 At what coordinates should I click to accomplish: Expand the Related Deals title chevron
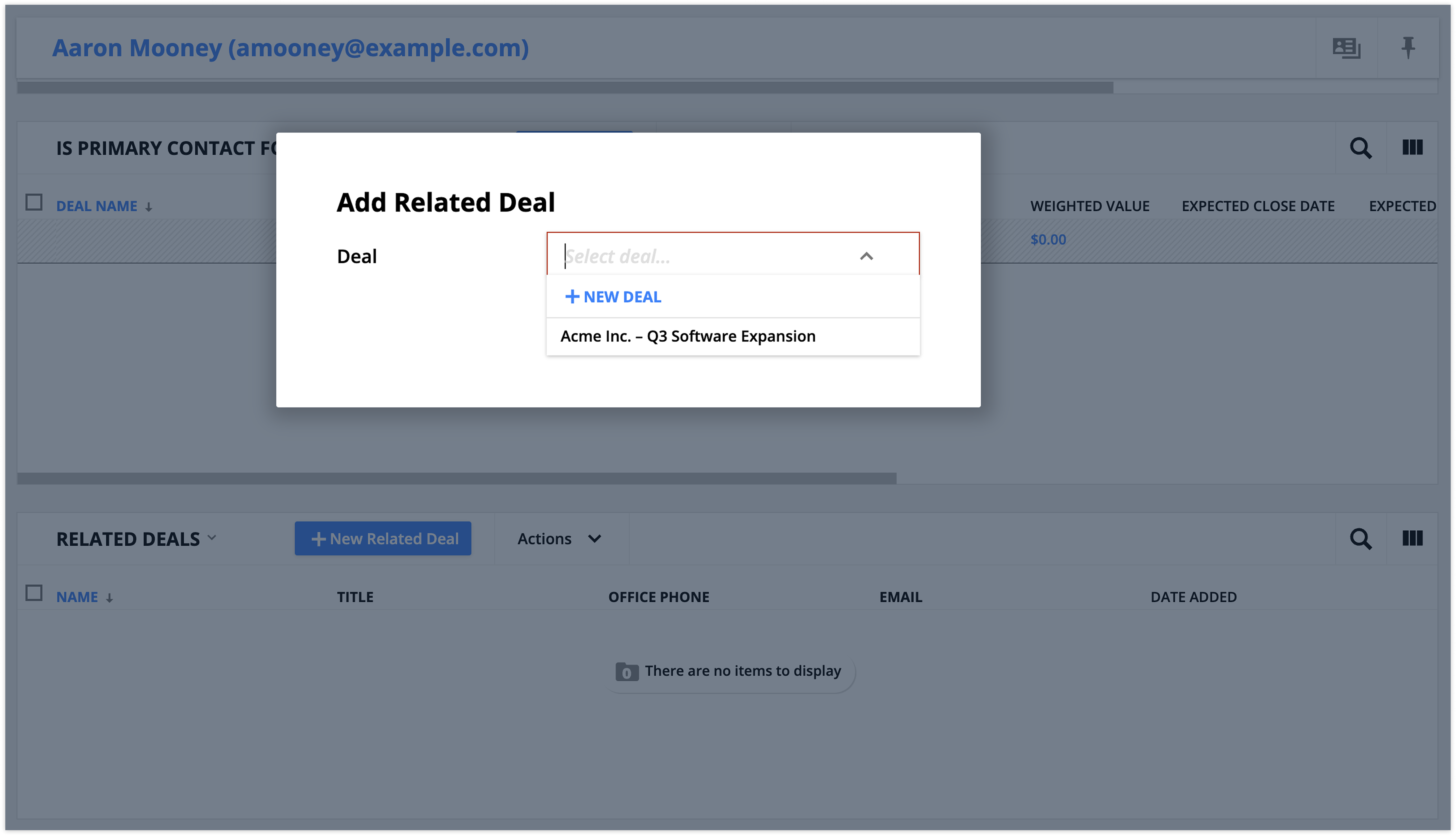pos(212,538)
